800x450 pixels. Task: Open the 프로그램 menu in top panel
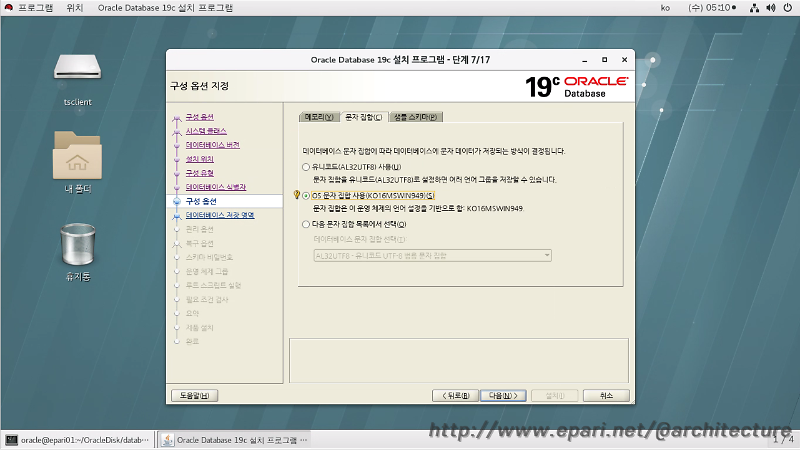pos(36,8)
